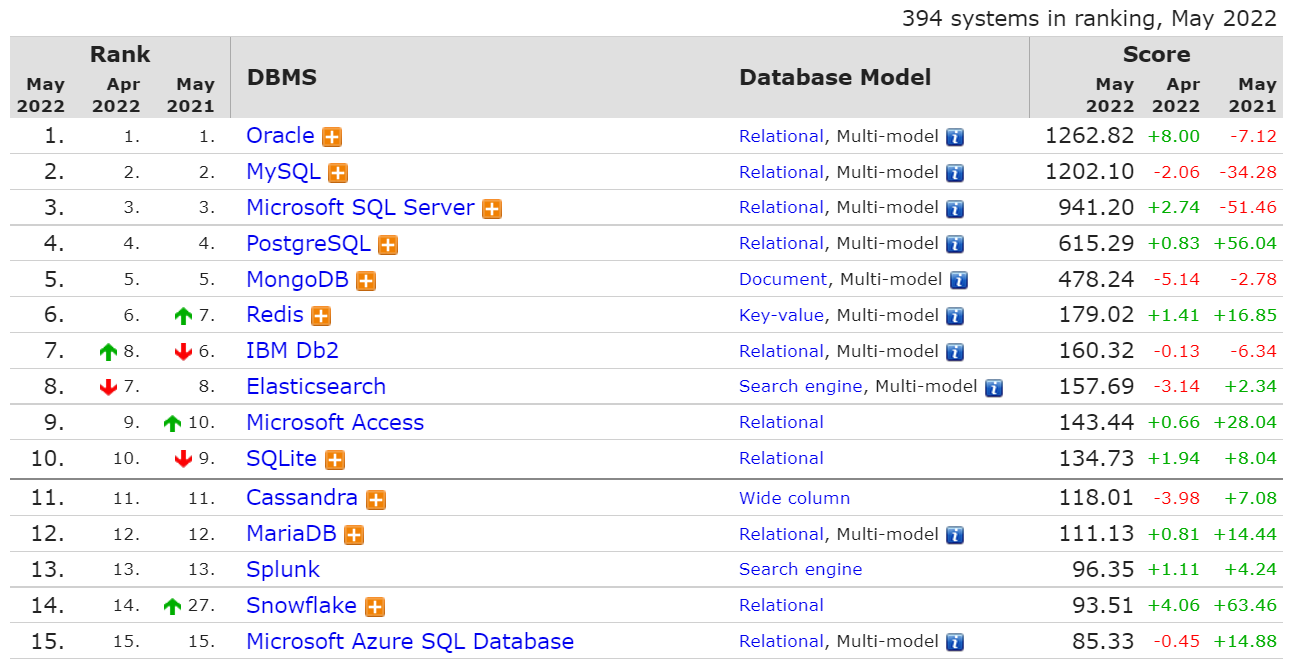Open the Microsoft Azure SQL Database link

coord(410,642)
